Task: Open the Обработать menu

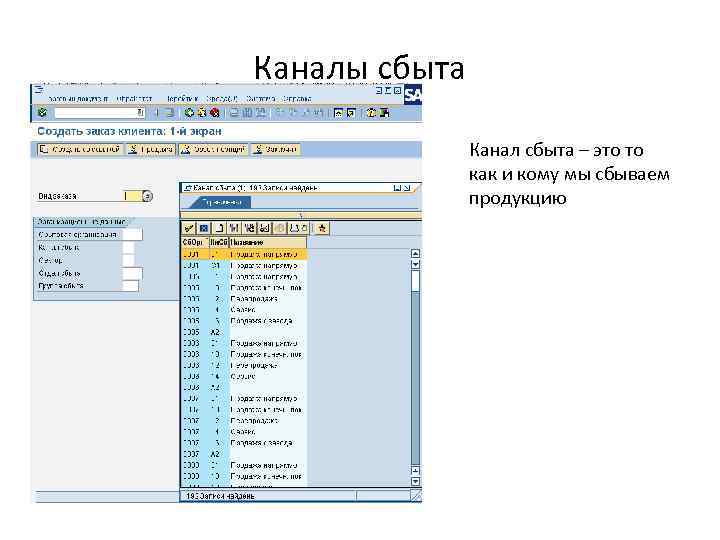Action: pyautogui.click(x=134, y=99)
